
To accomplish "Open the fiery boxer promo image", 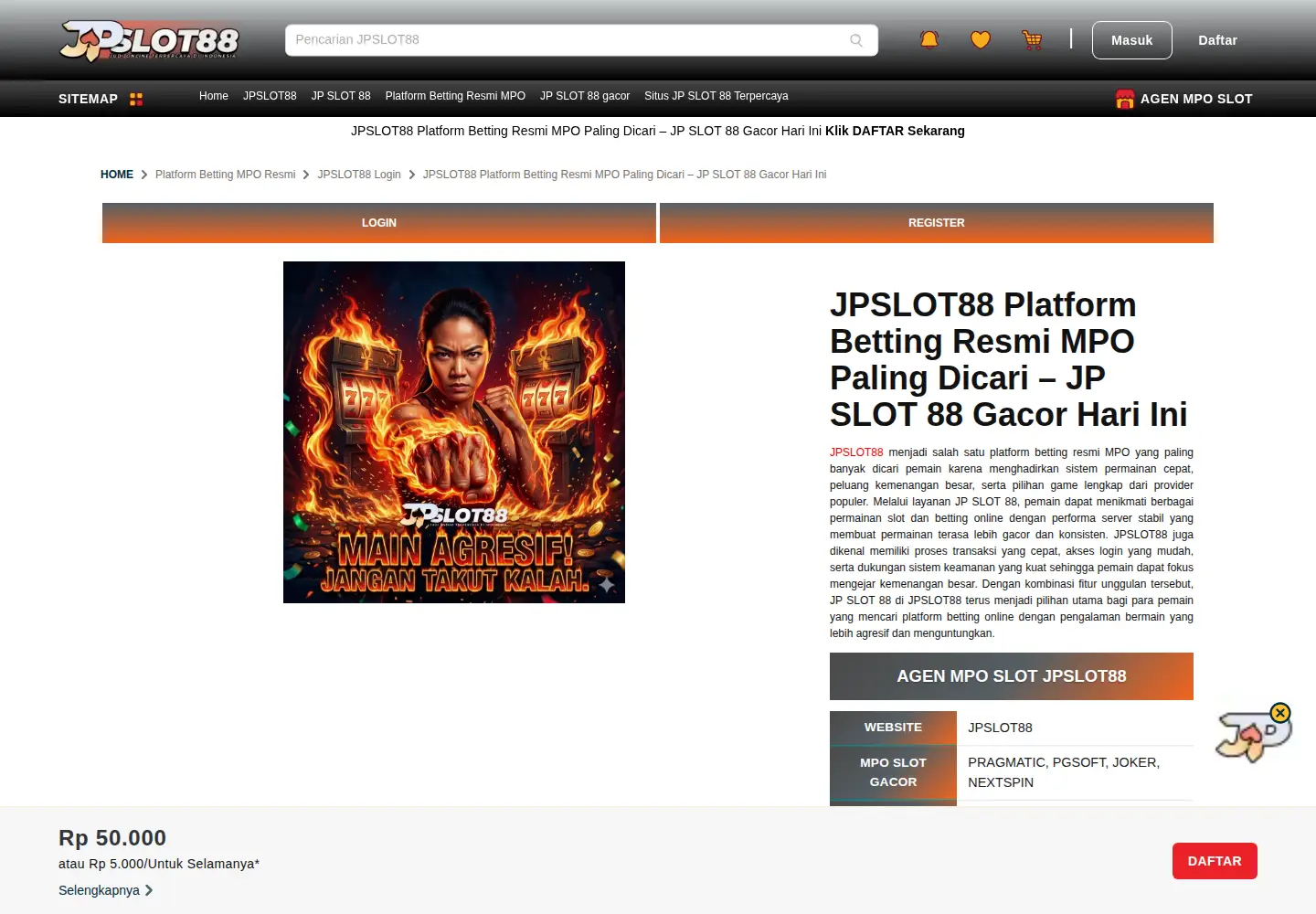I will click(x=454, y=432).
